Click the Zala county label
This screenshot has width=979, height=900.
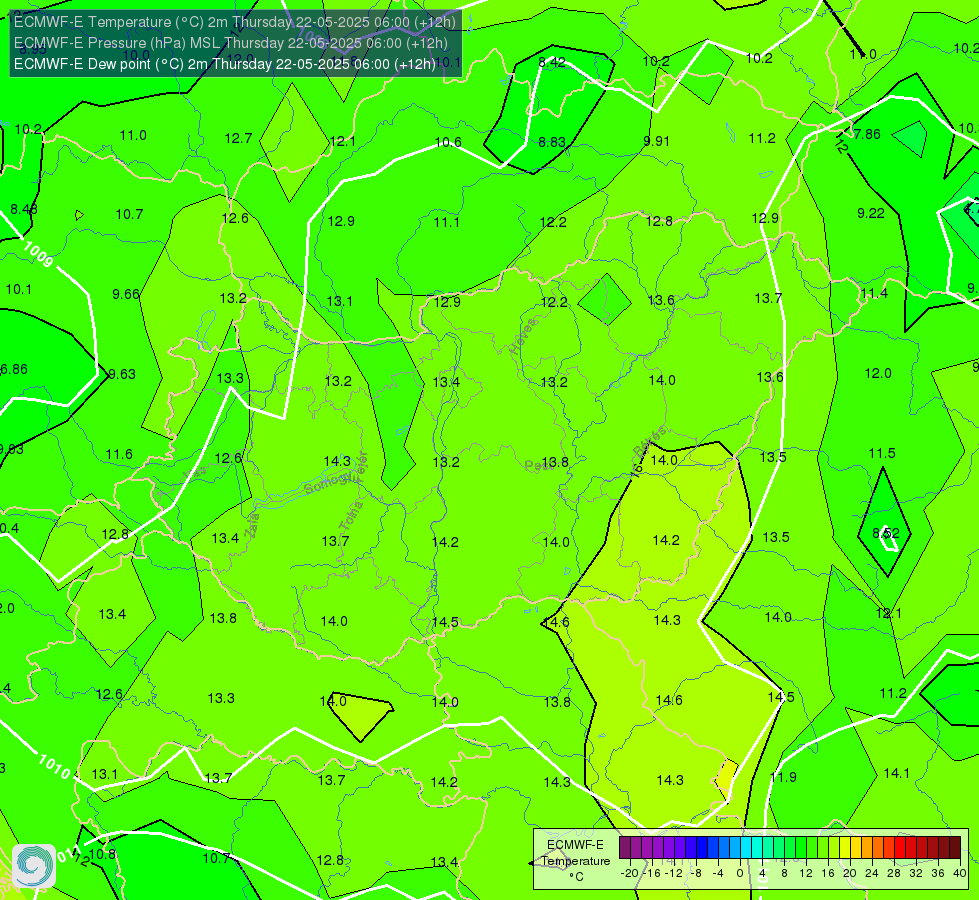pyautogui.click(x=253, y=525)
